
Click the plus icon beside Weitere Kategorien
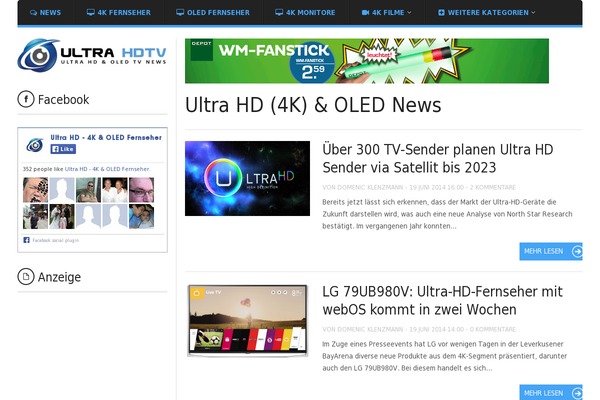(441, 13)
